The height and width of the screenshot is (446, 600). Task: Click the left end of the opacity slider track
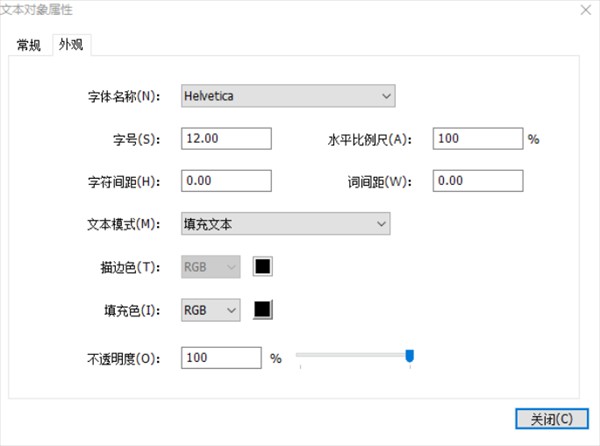[300, 355]
